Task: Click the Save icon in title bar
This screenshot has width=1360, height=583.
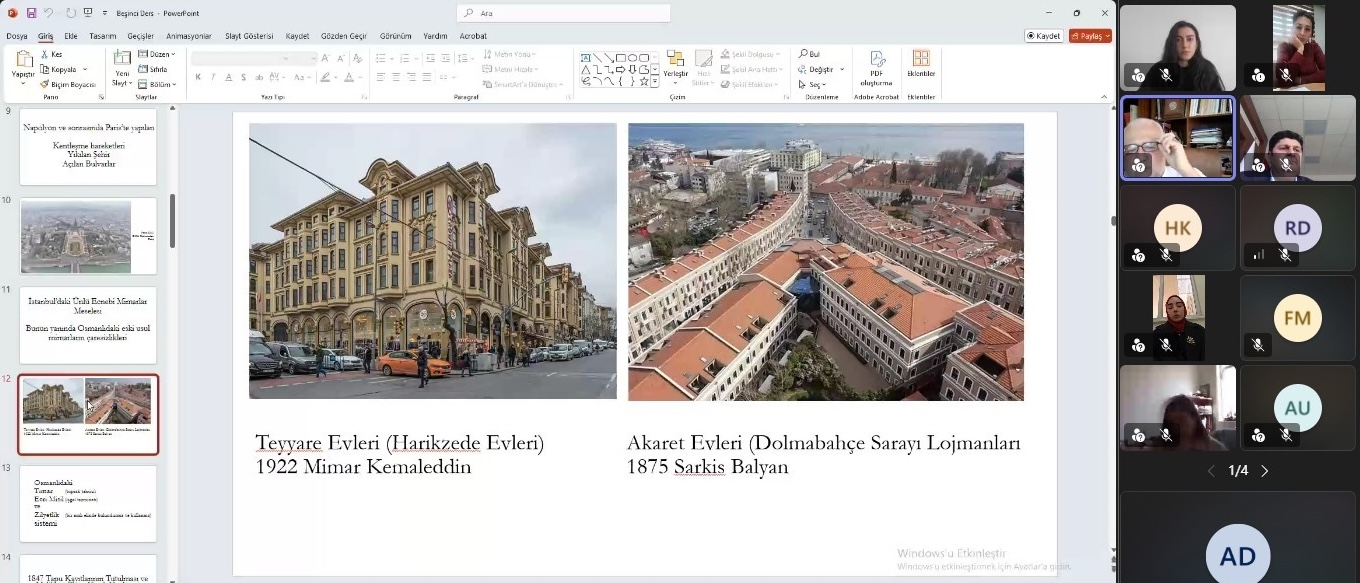Action: click(x=31, y=13)
